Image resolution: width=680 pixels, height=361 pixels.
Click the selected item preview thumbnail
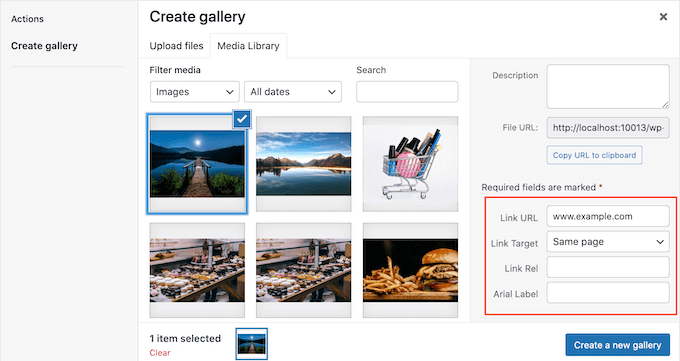pyautogui.click(x=252, y=344)
